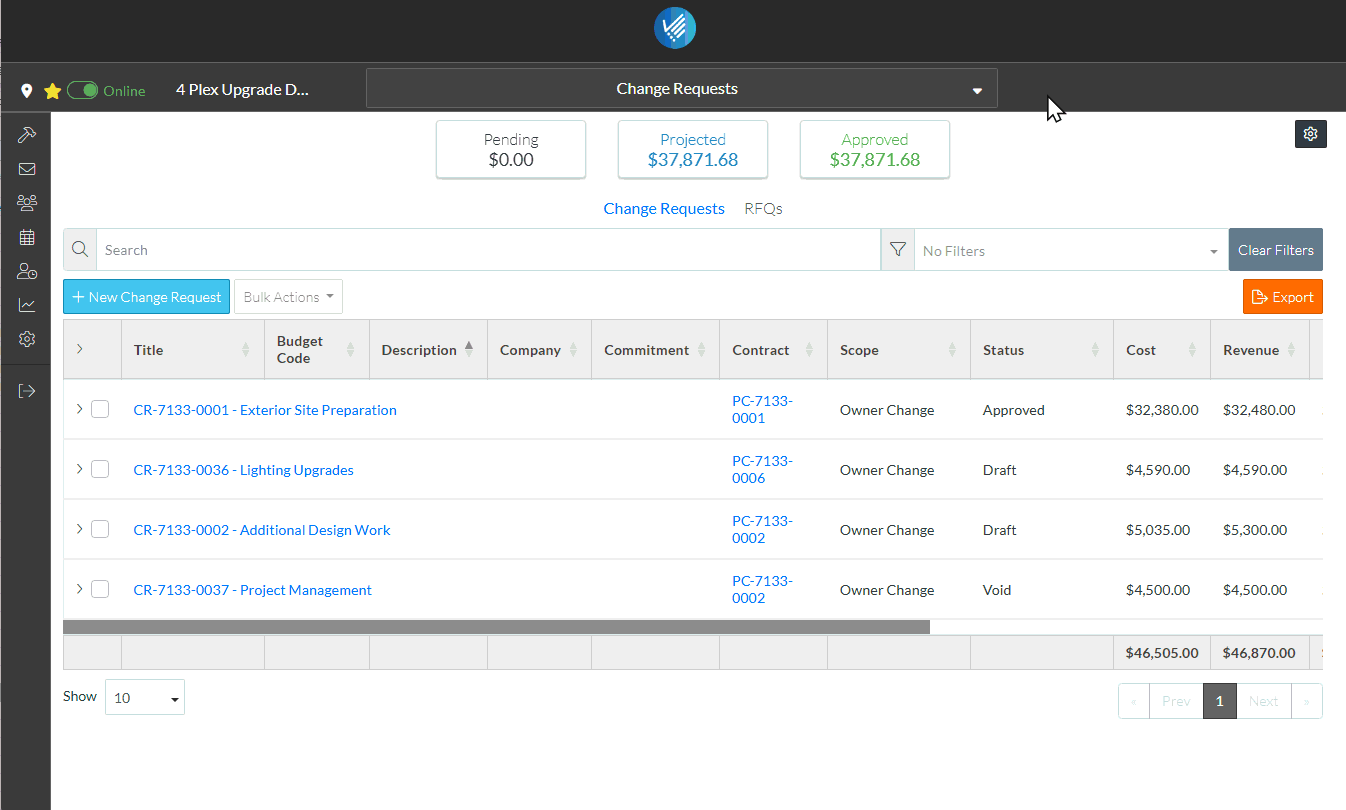Click the yellow favorite star icon
1346x810 pixels.
pyautogui.click(x=53, y=91)
